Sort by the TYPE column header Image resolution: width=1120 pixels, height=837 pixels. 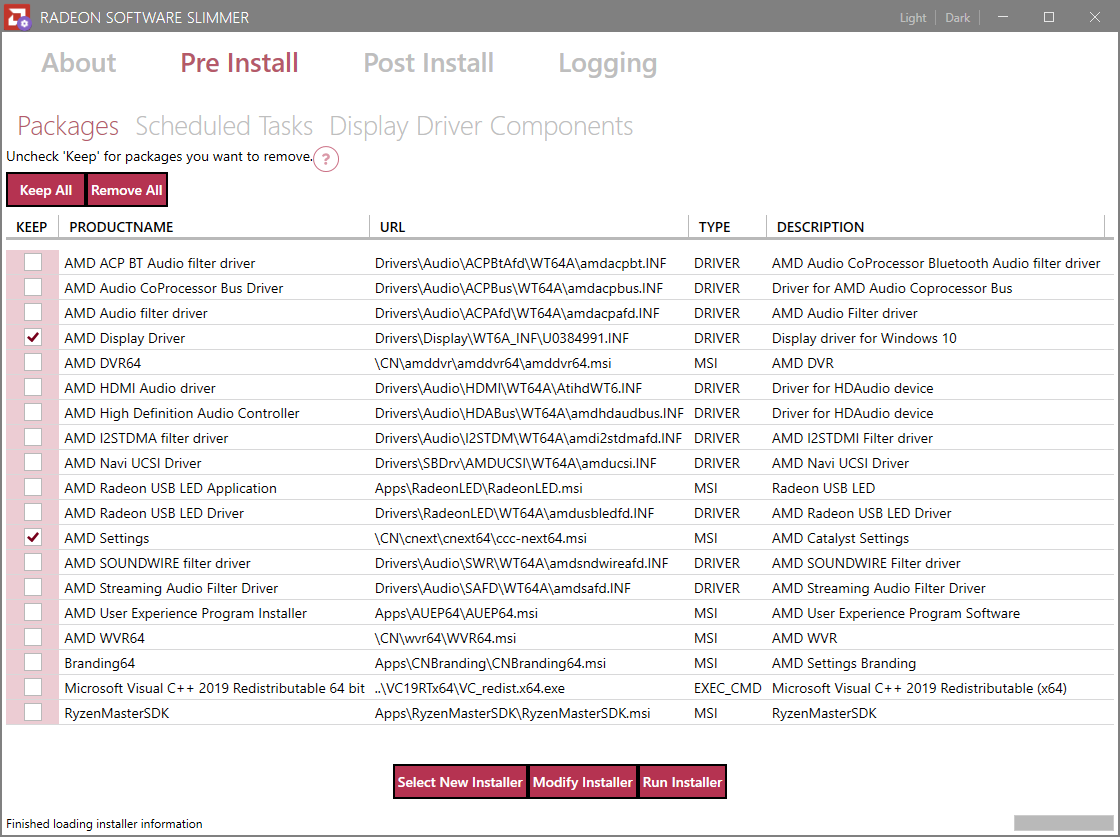point(727,227)
